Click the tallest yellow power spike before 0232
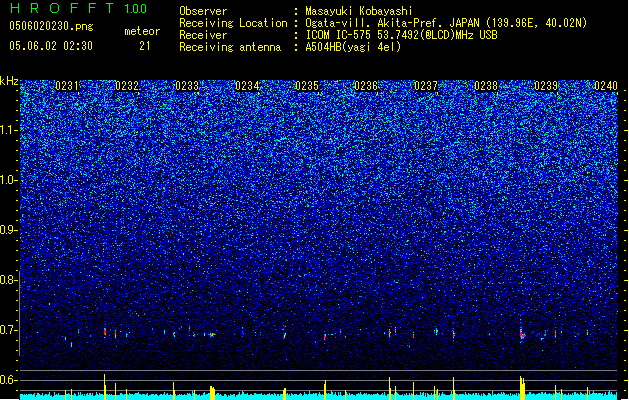629x400 pixels. pos(105,387)
